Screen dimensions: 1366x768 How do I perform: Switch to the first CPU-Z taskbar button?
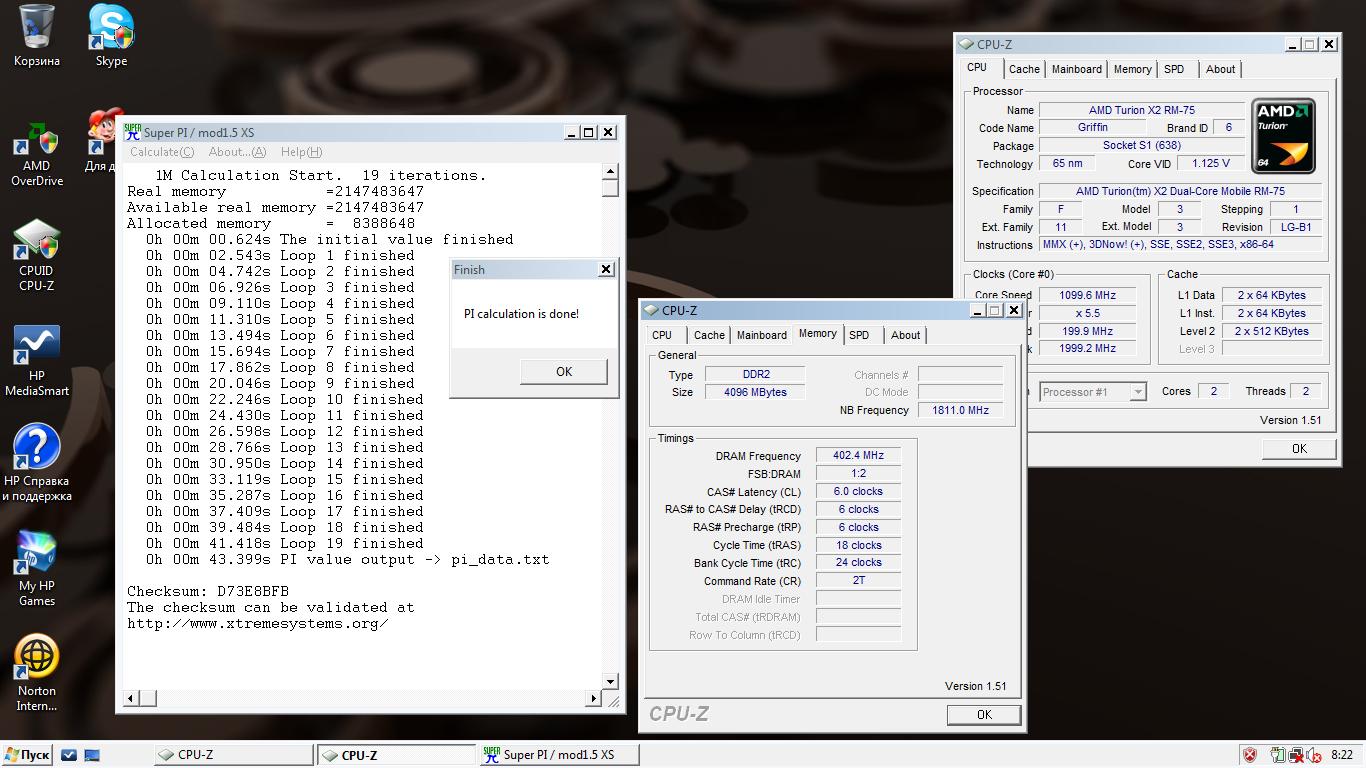pos(233,755)
